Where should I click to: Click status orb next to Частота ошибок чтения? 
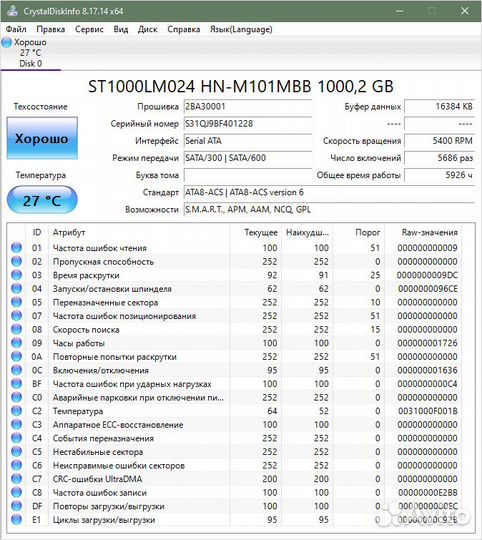[16, 248]
